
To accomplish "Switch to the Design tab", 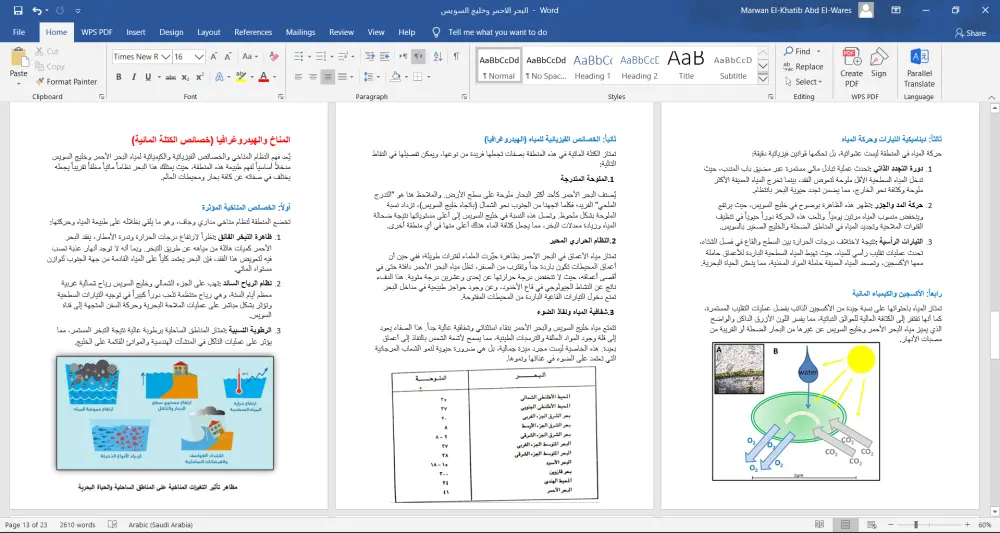I will click(x=171, y=32).
